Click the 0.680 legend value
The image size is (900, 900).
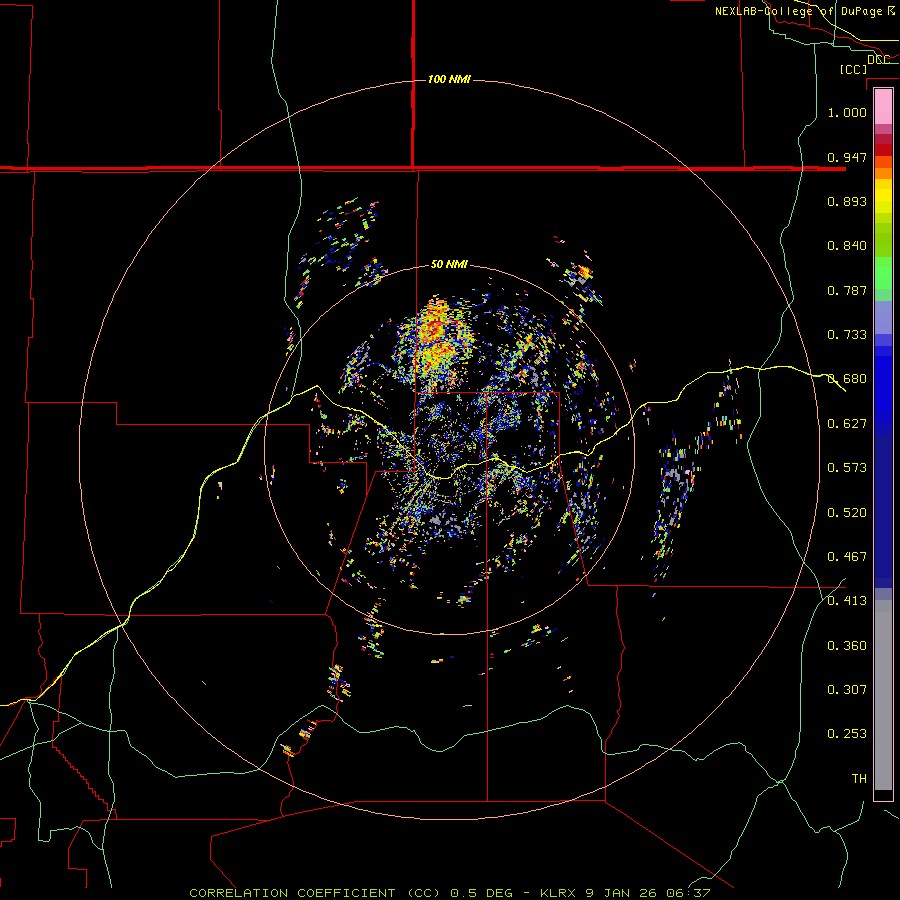[x=847, y=379]
